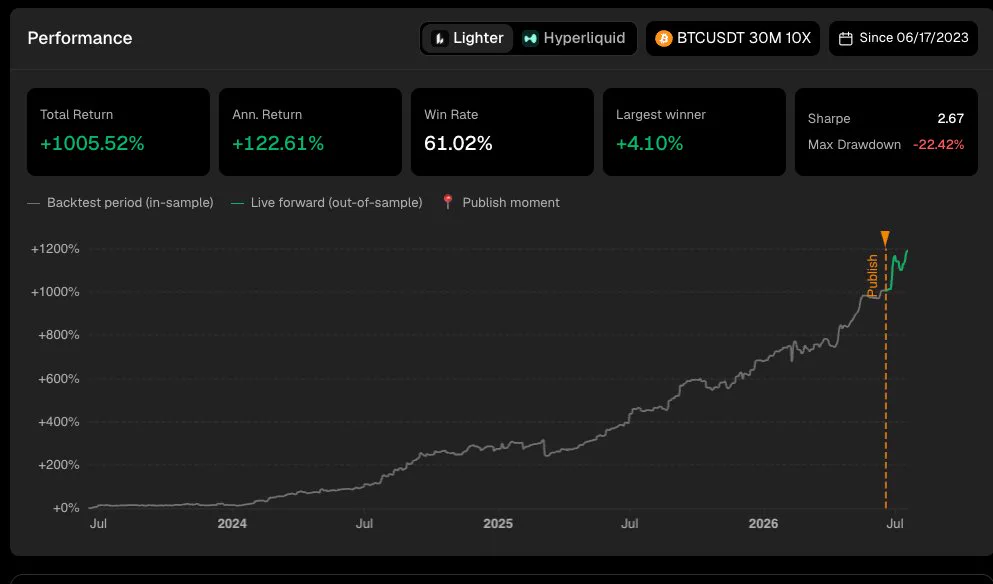The width and height of the screenshot is (993, 584).
Task: Click the +600% y-axis label
Action: [59, 379]
